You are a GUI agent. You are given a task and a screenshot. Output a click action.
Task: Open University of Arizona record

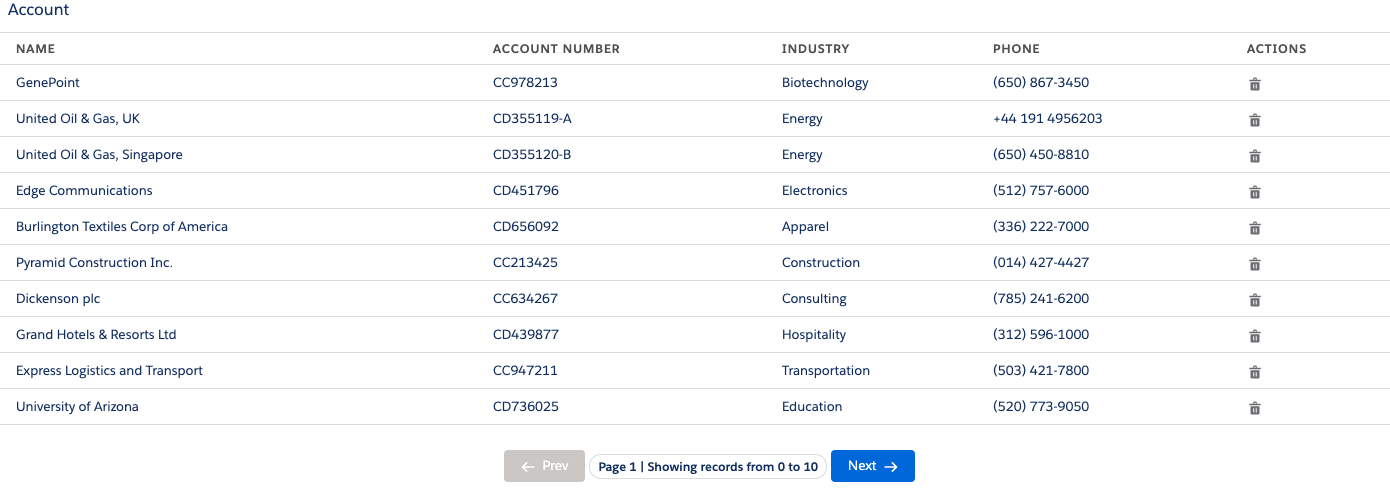coord(77,407)
